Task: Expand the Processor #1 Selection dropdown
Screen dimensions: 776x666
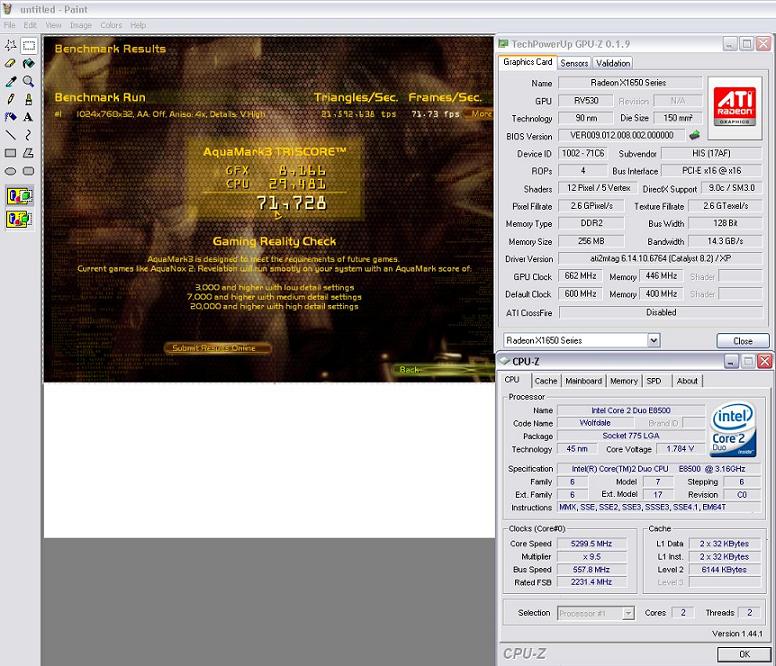Action: click(628, 613)
